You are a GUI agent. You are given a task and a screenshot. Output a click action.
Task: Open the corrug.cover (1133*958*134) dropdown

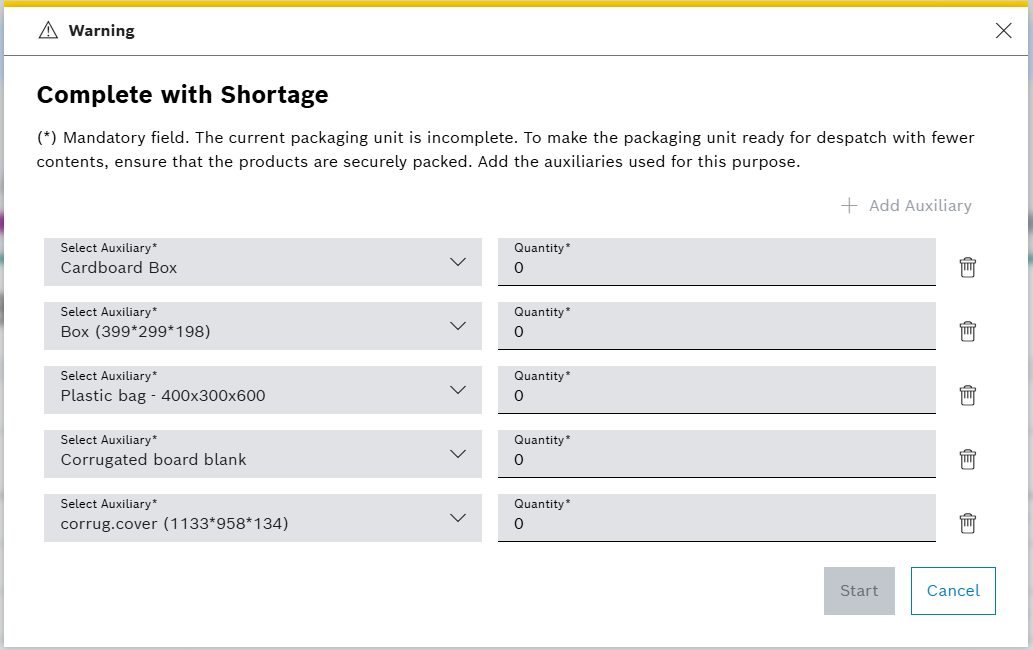click(x=262, y=518)
